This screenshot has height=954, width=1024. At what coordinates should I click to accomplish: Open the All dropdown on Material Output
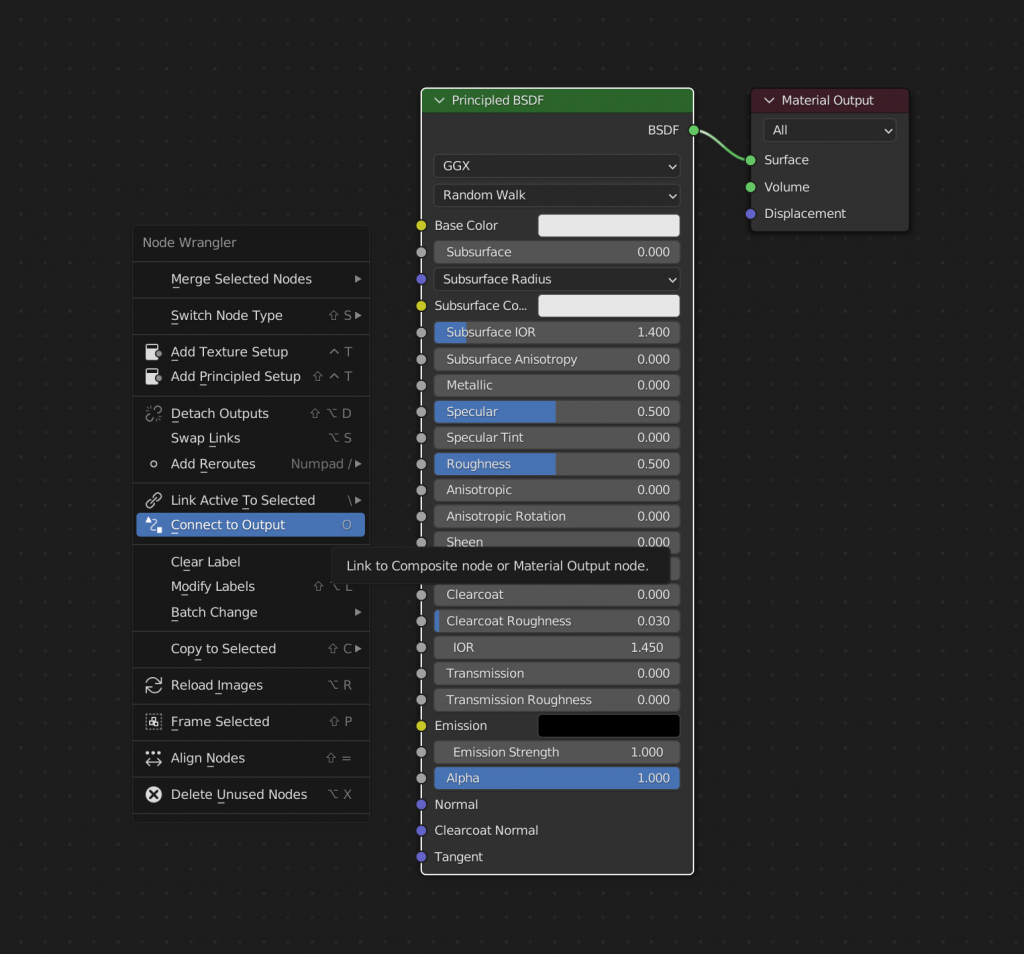pos(830,130)
